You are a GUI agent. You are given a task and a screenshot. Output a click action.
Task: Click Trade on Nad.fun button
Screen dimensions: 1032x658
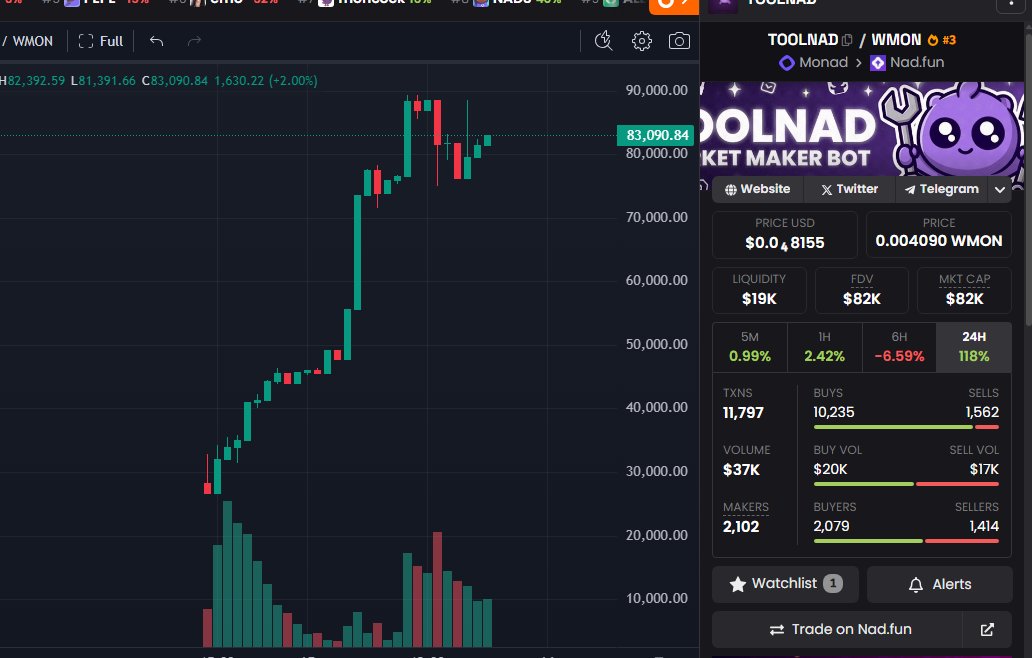coord(837,630)
